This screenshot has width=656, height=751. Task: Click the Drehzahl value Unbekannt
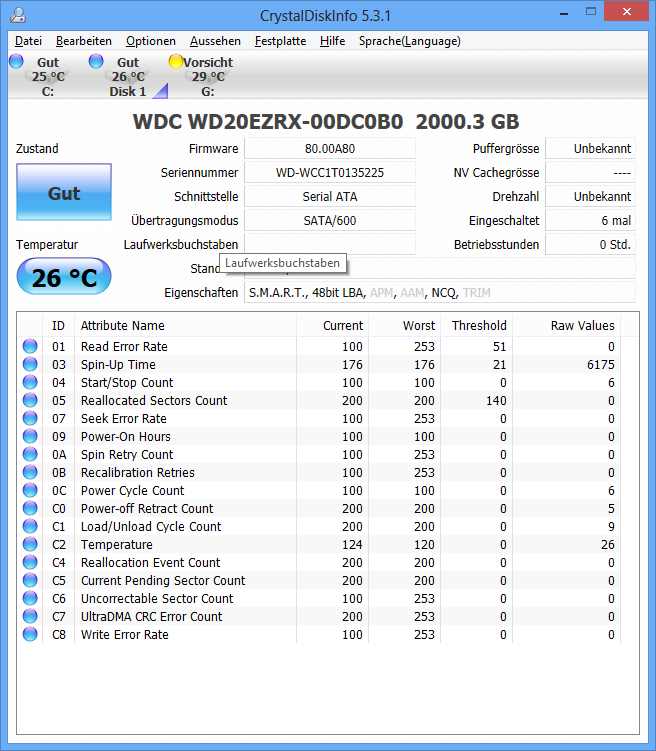tap(590, 196)
